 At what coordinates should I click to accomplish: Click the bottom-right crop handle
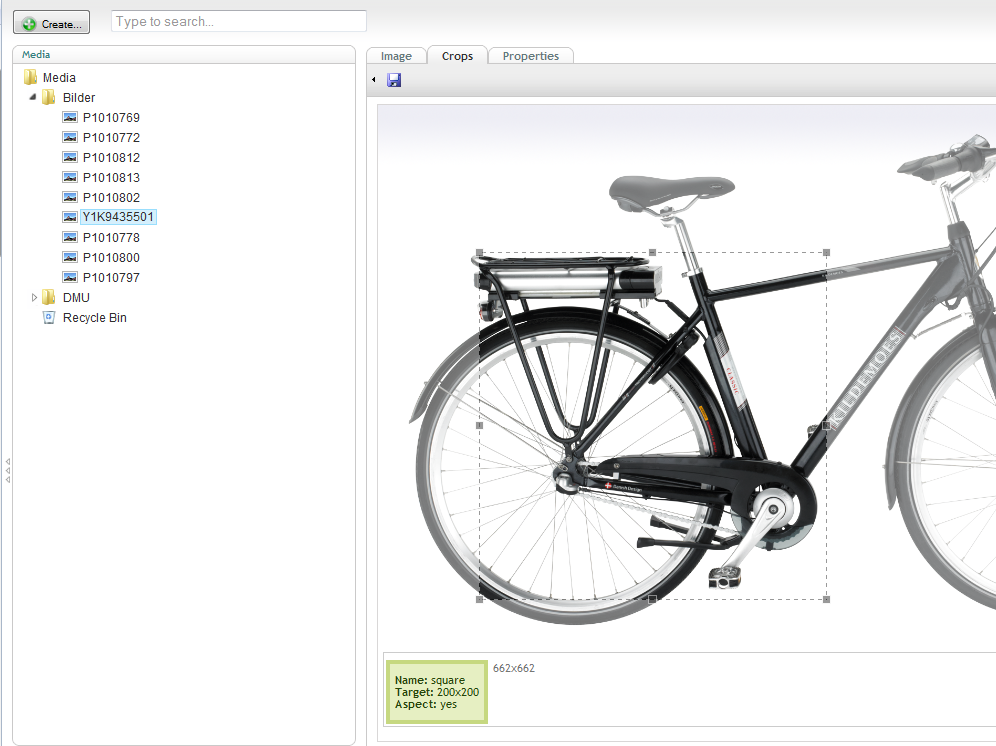[826, 599]
